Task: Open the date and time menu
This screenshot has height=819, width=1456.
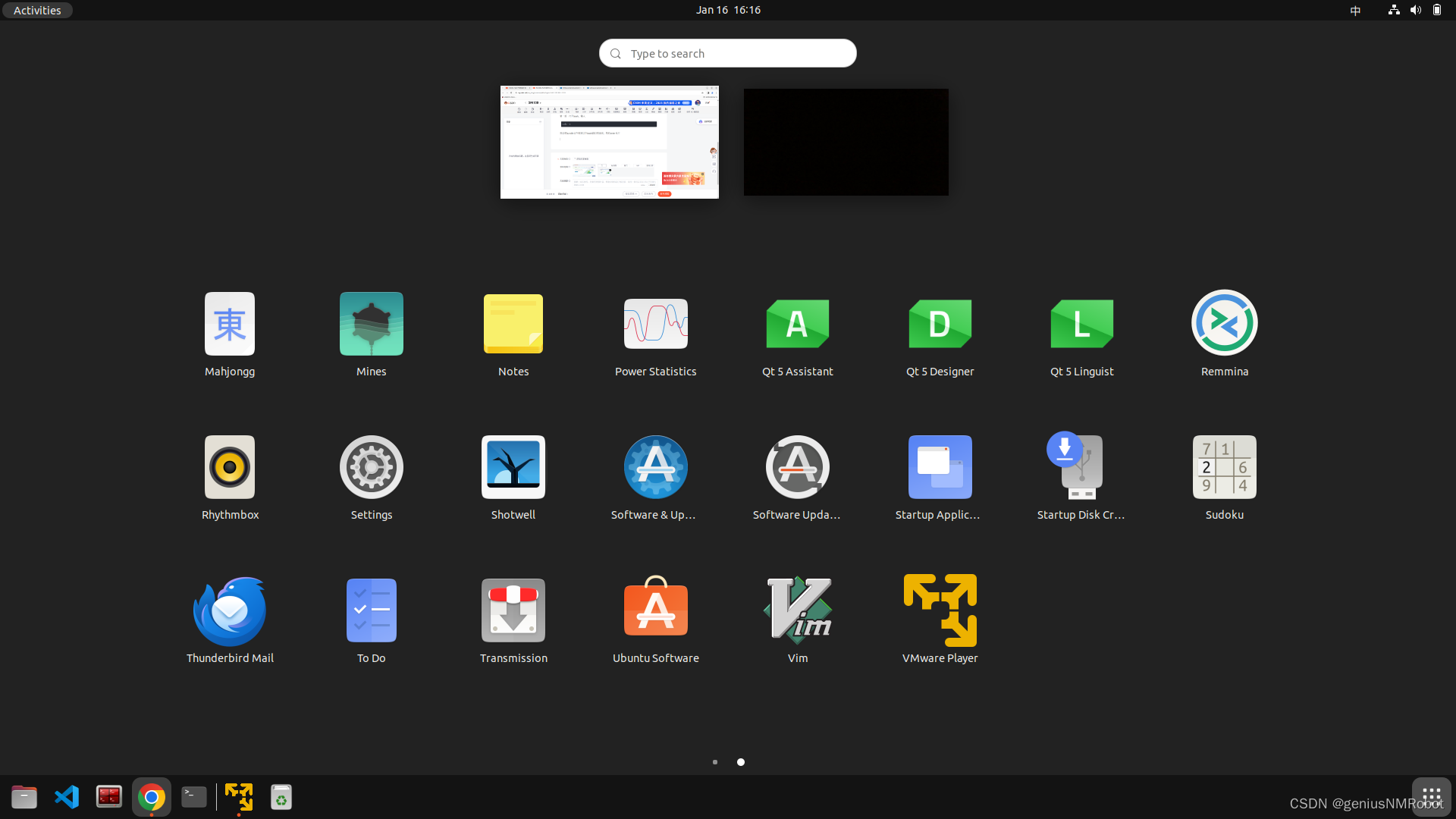Action: (727, 10)
